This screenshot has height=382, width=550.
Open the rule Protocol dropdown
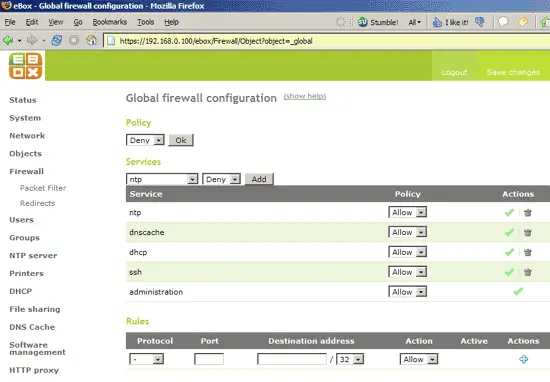click(147, 359)
